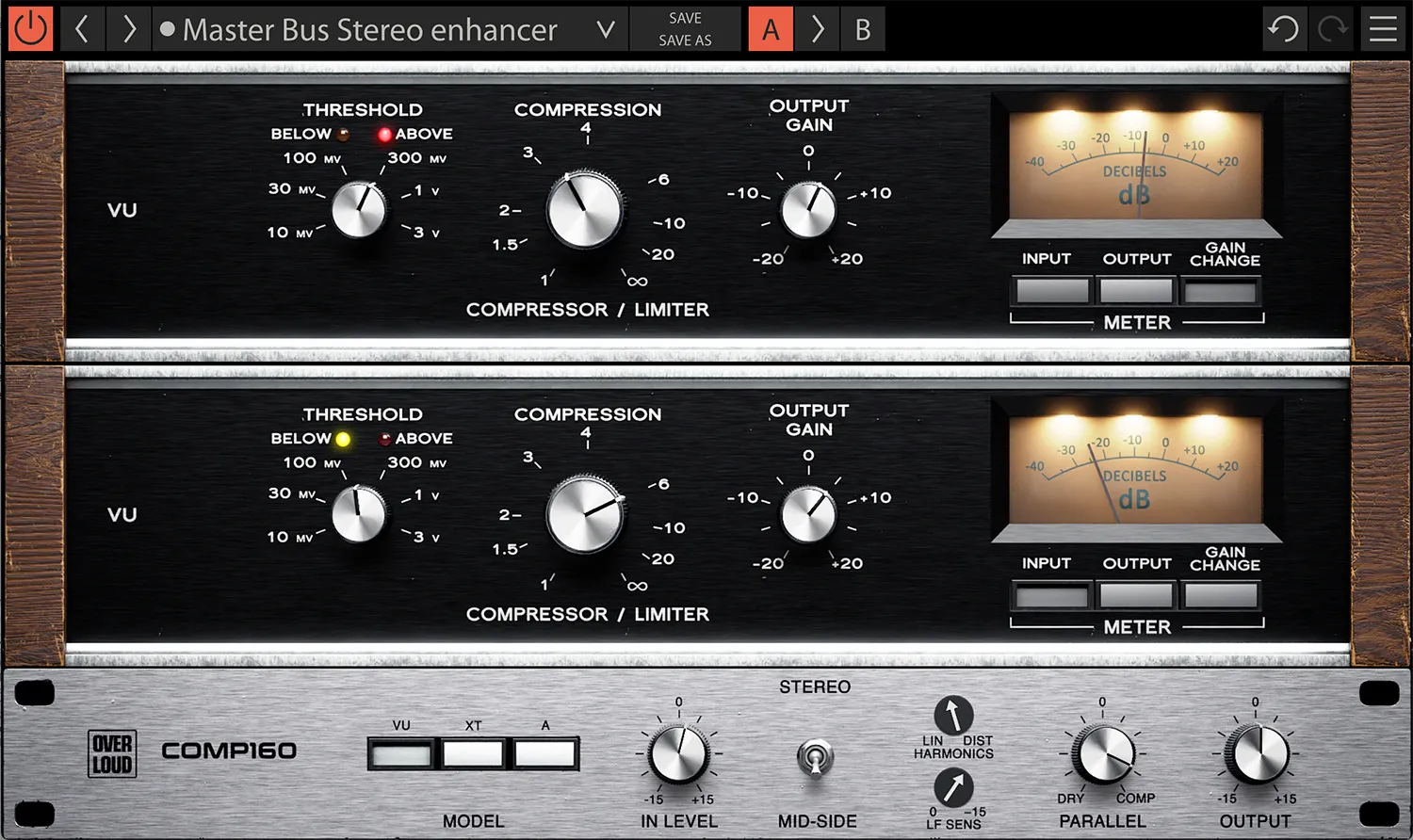Click SAVE AS to store a new preset

[x=685, y=40]
